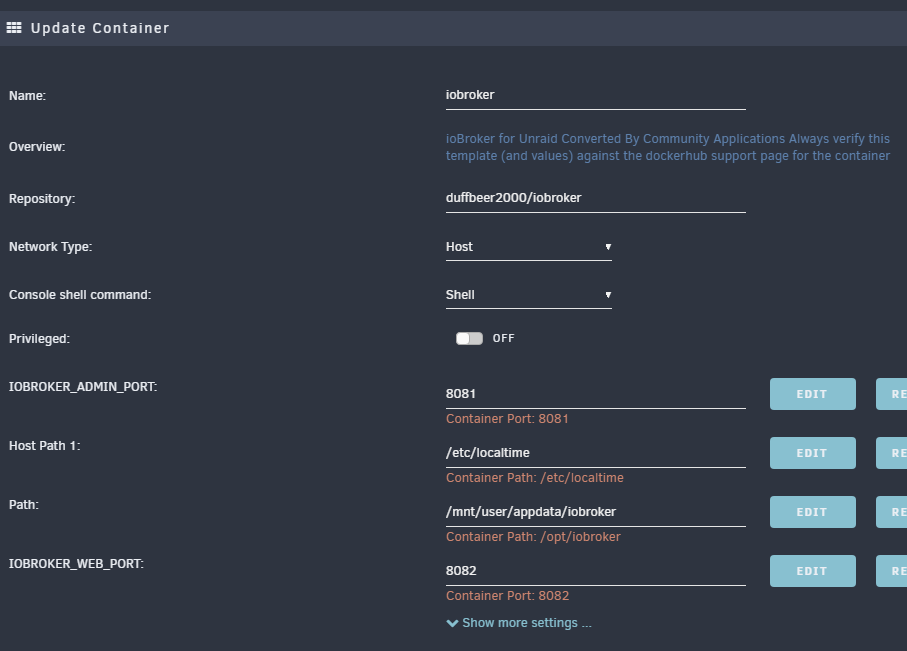907x651 pixels.
Task: Expand Show more settings
Action: click(519, 623)
